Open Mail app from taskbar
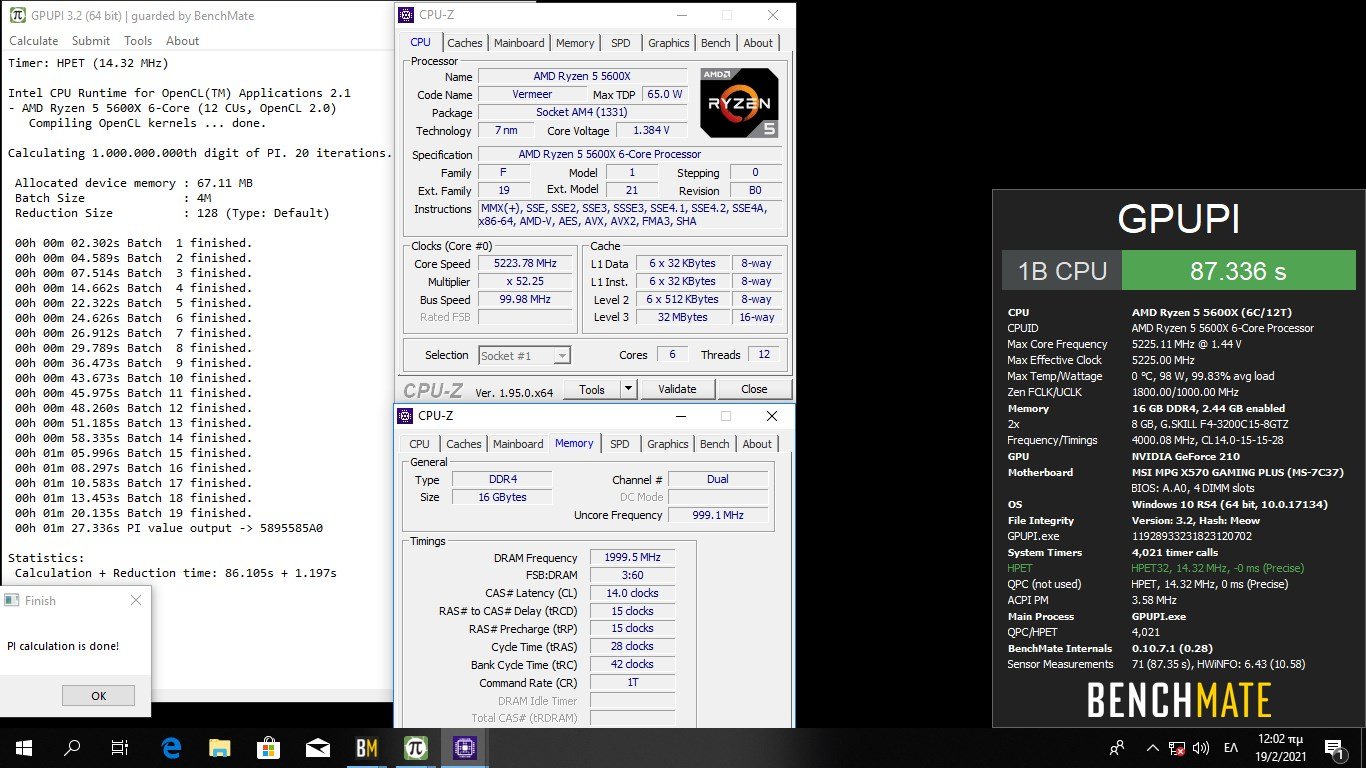The width and height of the screenshot is (1366, 768). coord(318,748)
